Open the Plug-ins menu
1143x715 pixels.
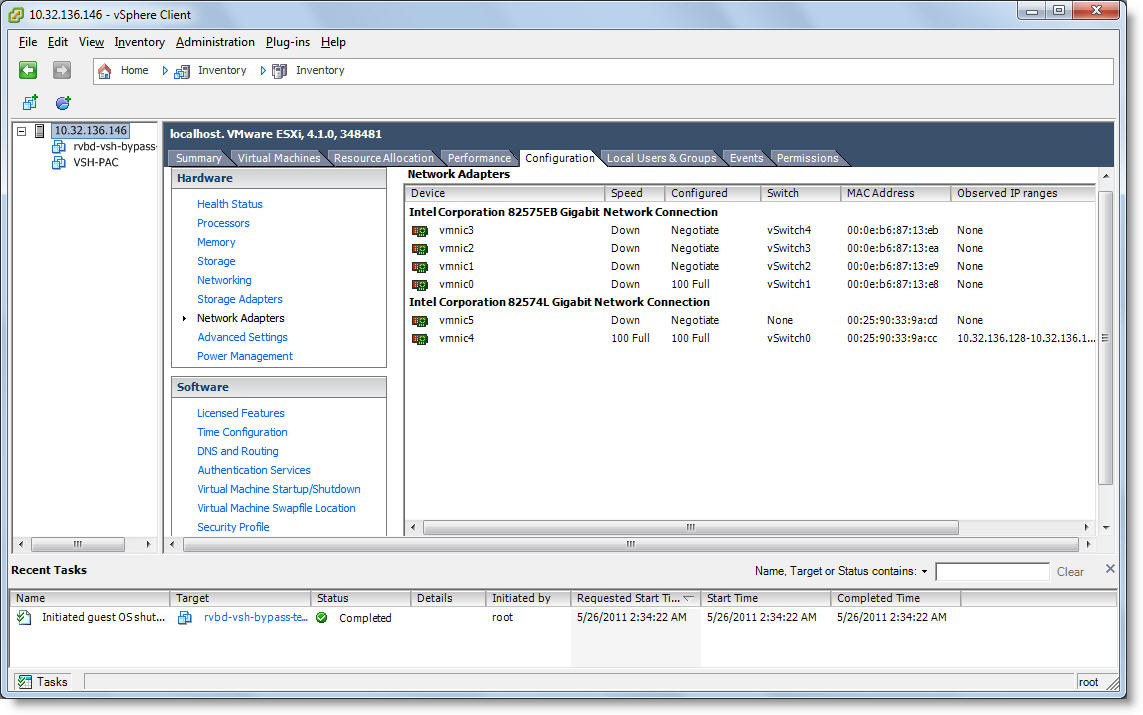[287, 42]
